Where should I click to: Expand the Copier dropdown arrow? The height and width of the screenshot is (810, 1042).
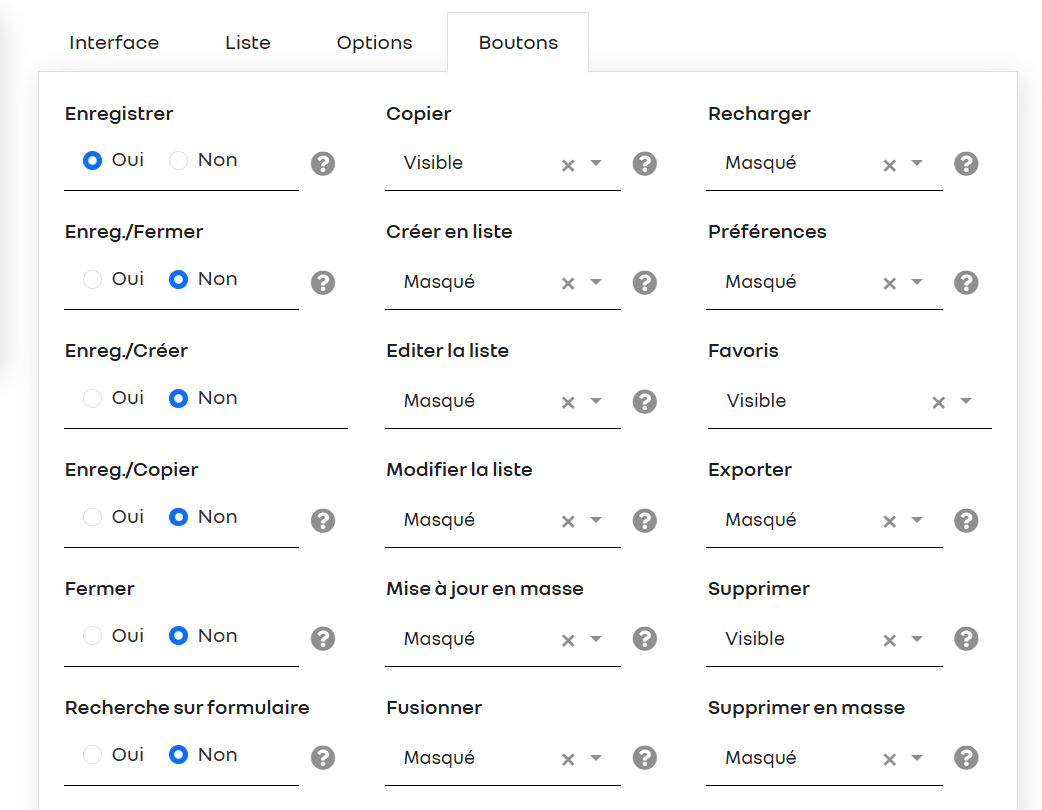pyautogui.click(x=596, y=163)
